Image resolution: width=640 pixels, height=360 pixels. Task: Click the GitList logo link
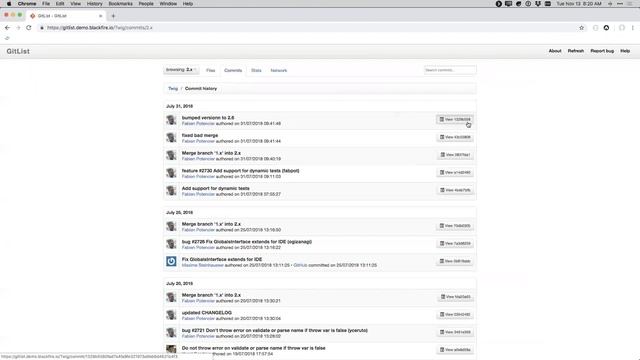[18, 51]
